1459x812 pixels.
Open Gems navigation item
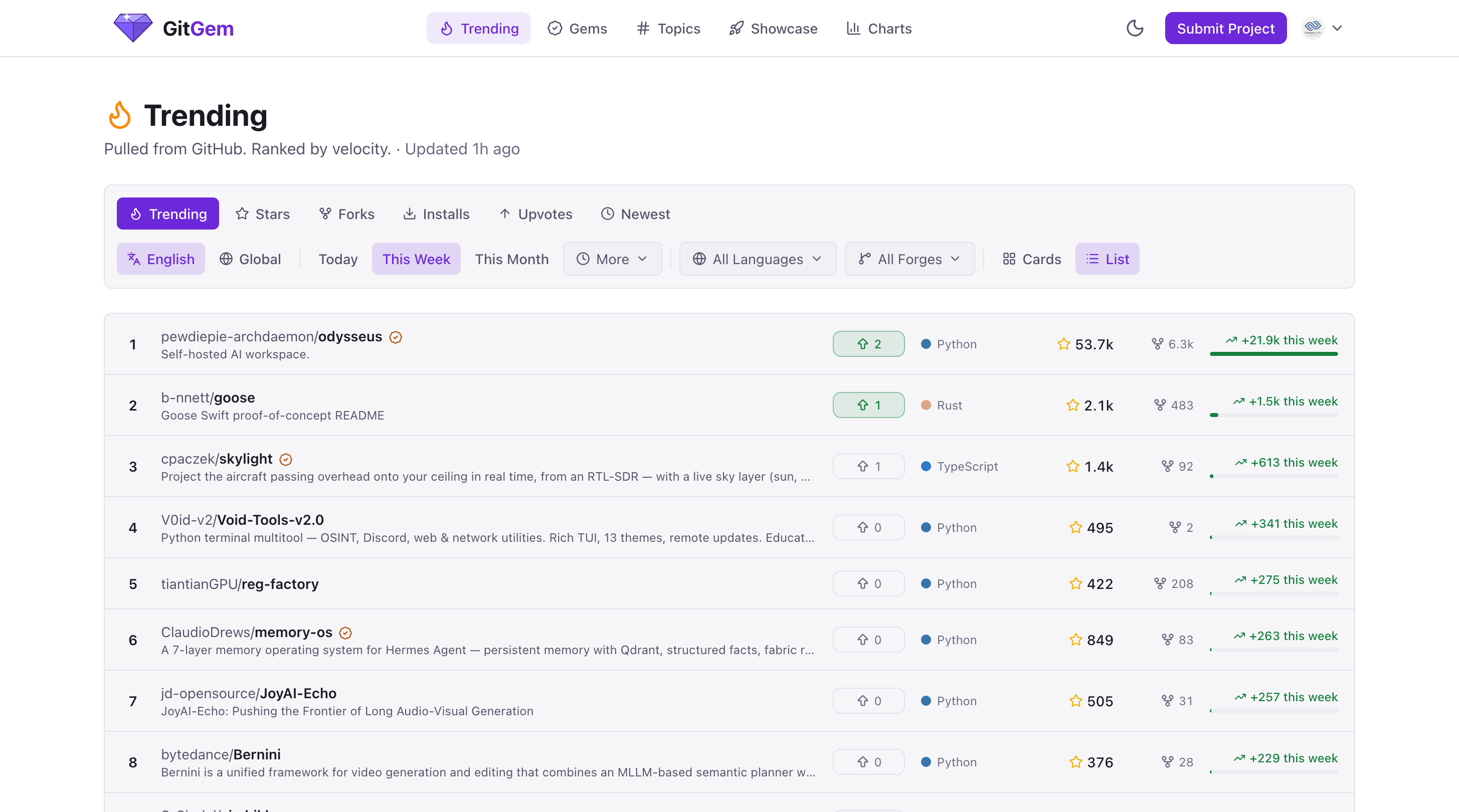[577, 28]
